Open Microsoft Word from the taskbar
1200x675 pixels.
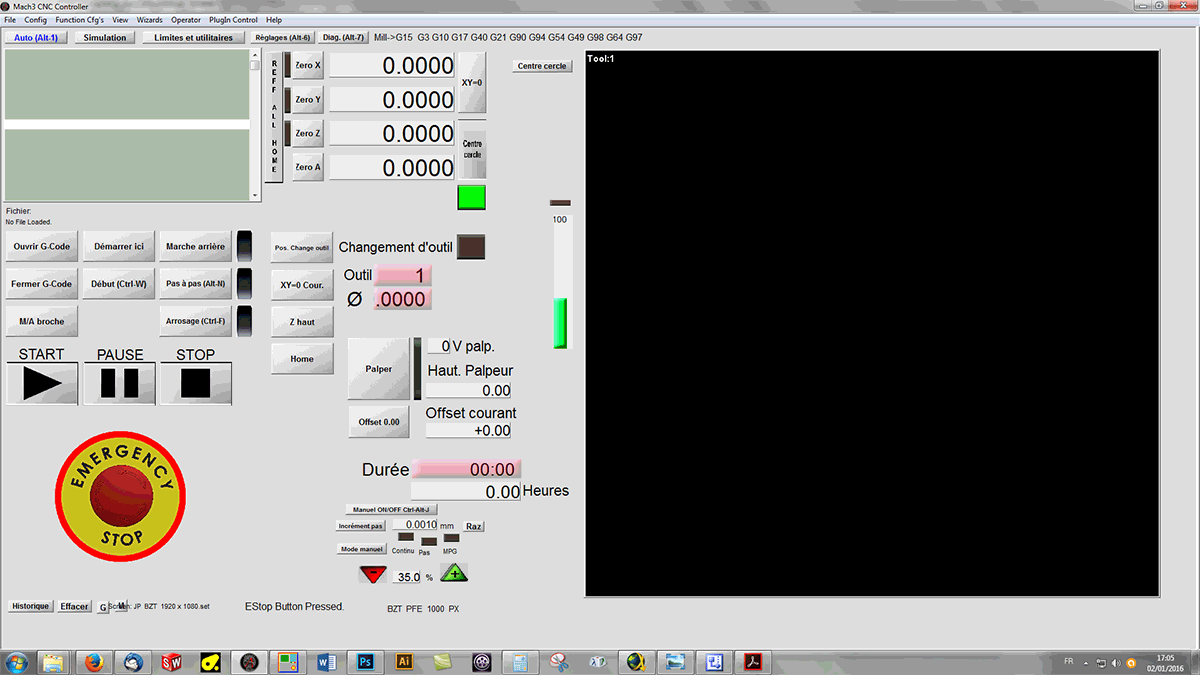click(326, 662)
